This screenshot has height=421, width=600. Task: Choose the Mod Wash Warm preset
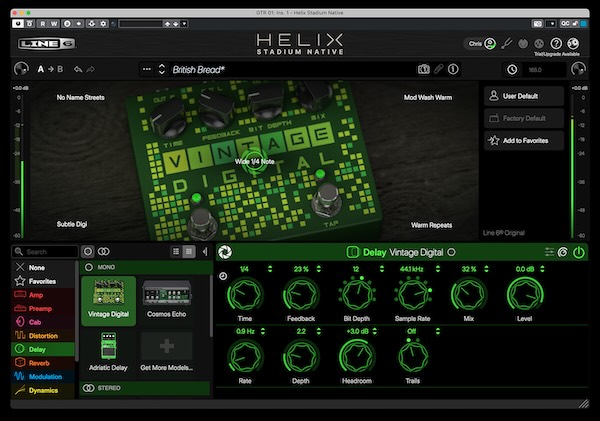click(x=428, y=98)
